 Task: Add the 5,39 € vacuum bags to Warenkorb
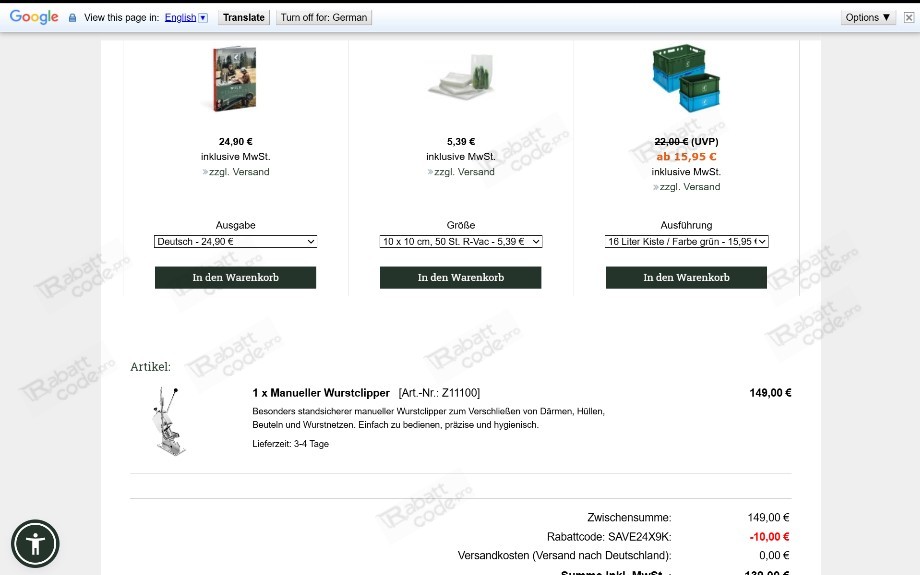[x=461, y=278]
